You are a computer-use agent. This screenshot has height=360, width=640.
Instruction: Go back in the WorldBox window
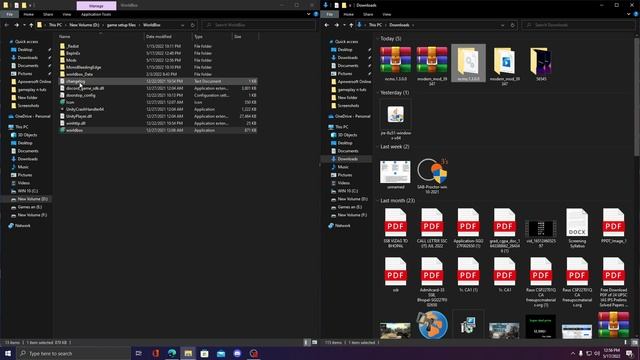click(7, 25)
